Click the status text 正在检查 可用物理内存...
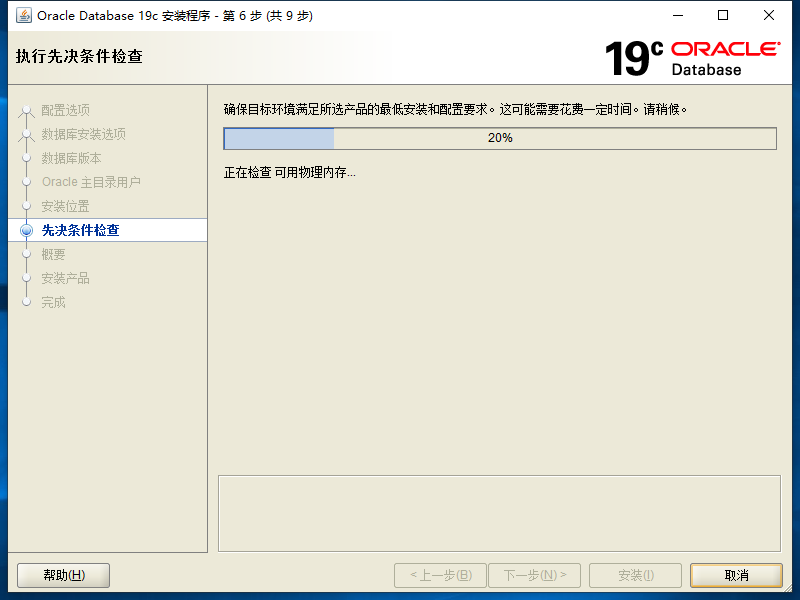Screen dimensions: 800x600 click(289, 172)
